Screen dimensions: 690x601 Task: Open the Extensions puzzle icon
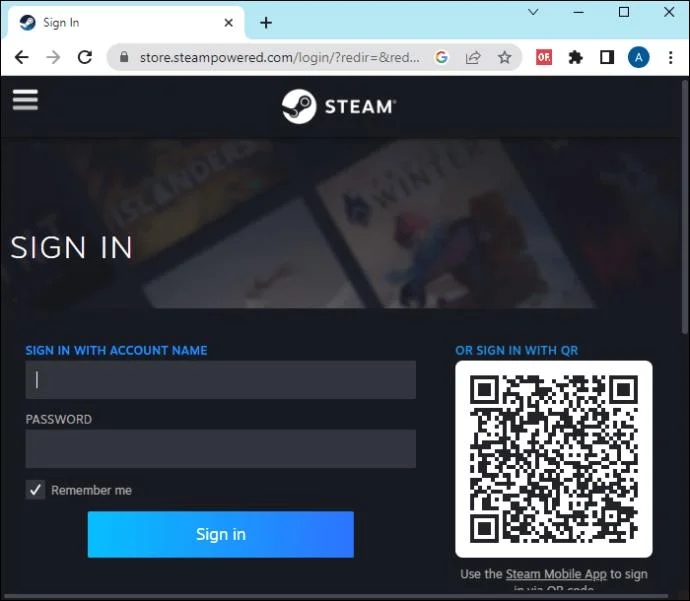(x=576, y=57)
